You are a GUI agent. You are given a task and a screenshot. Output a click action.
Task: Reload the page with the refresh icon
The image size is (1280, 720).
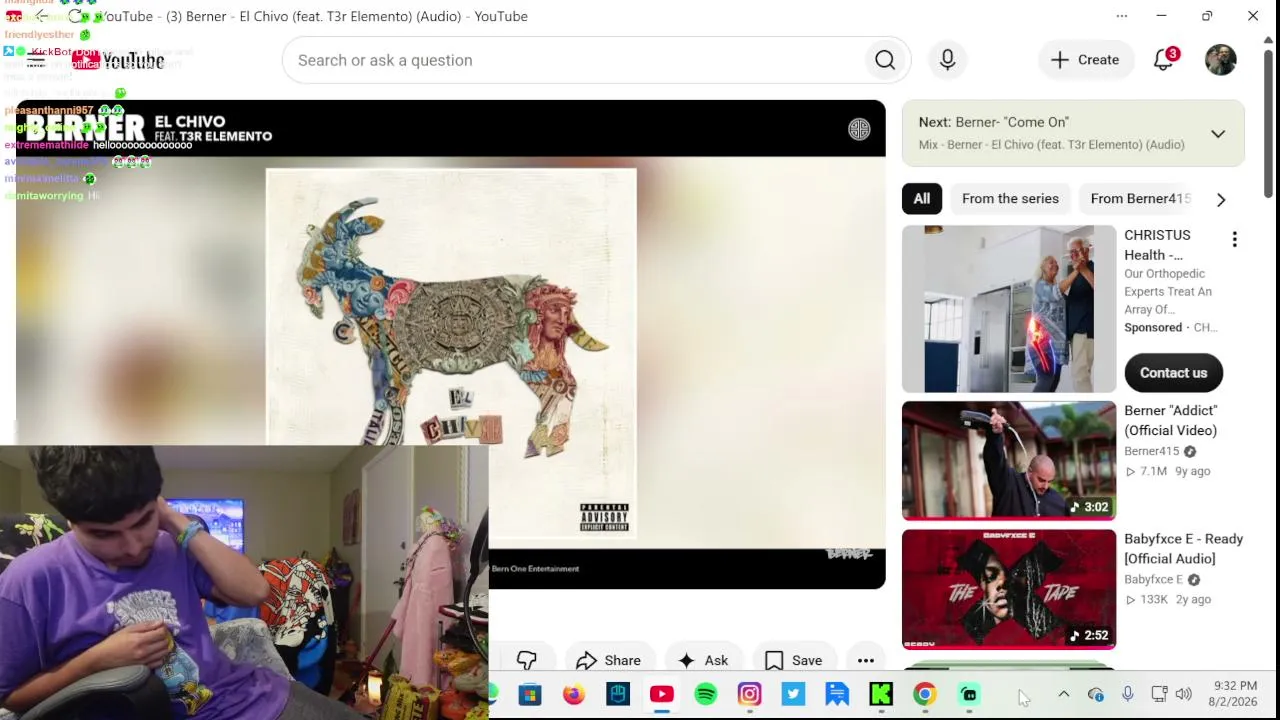coord(75,16)
